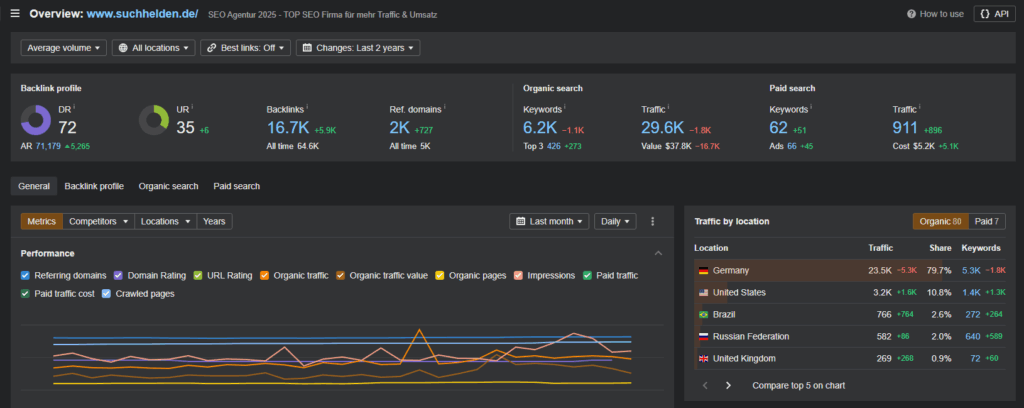Viewport: 1024px width, 408px height.
Task: Open the 62 paid keywords value
Action: pyautogui.click(x=778, y=128)
